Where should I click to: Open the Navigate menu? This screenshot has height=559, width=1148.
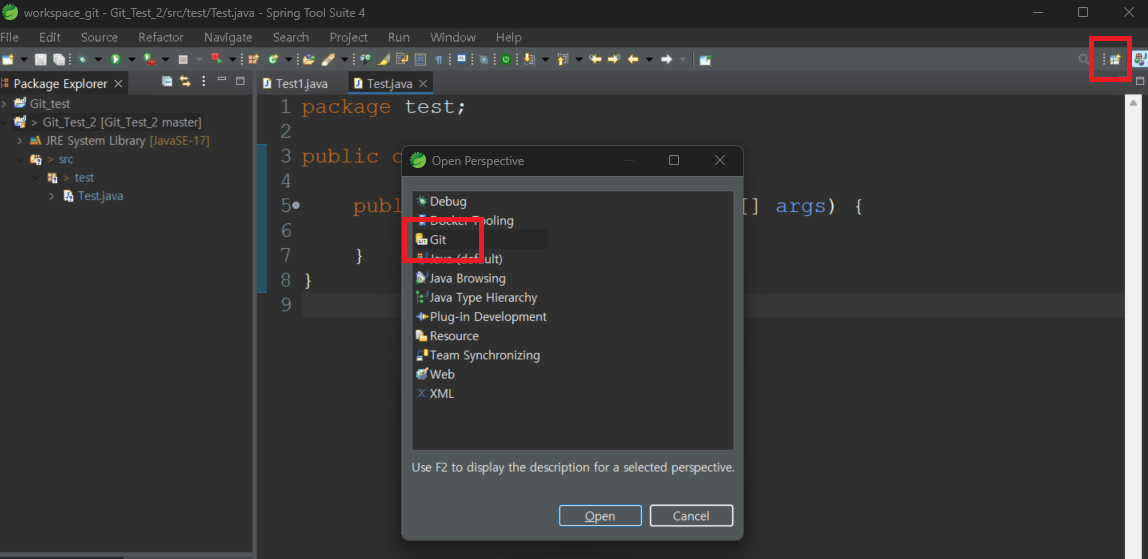228,37
